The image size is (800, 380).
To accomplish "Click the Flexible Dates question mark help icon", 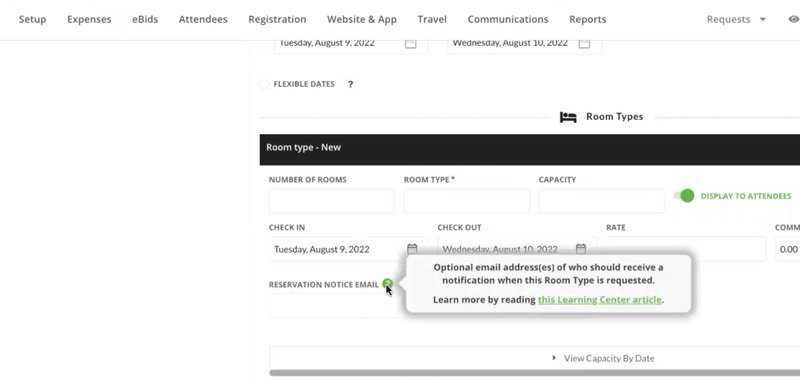I will pyautogui.click(x=350, y=84).
